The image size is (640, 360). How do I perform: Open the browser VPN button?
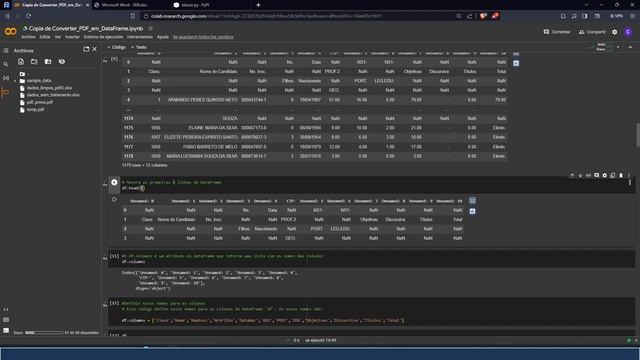[x=616, y=16]
